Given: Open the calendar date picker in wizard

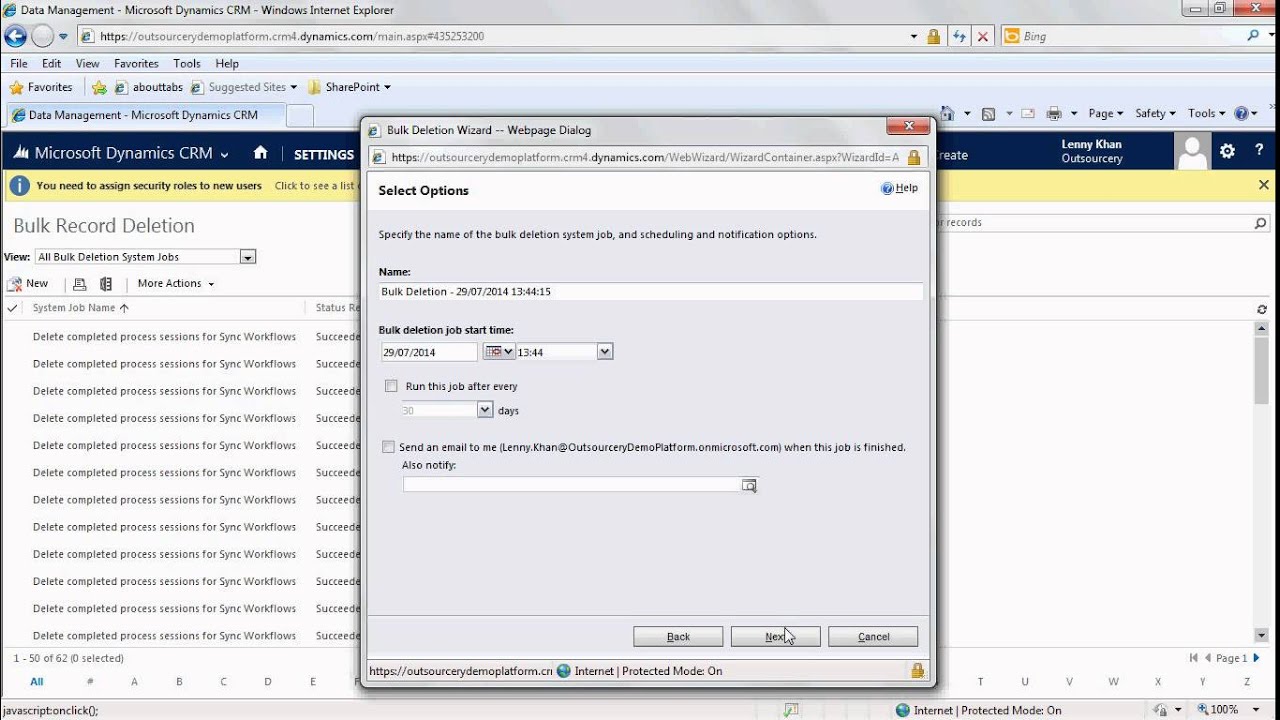Looking at the screenshot, I should (x=499, y=352).
